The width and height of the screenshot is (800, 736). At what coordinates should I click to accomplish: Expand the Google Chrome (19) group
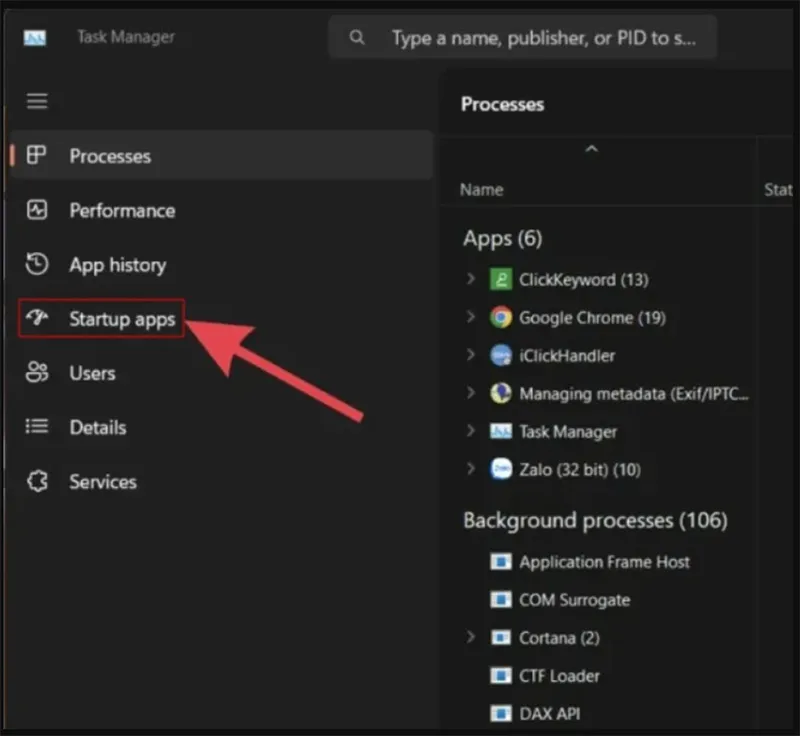470,317
